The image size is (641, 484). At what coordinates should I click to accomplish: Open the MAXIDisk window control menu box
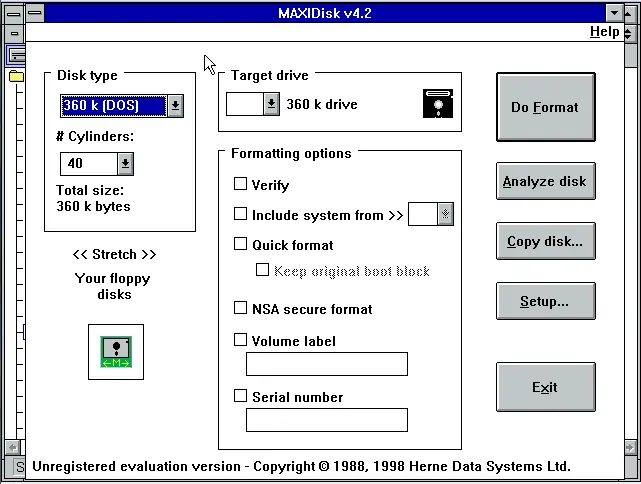coord(35,13)
